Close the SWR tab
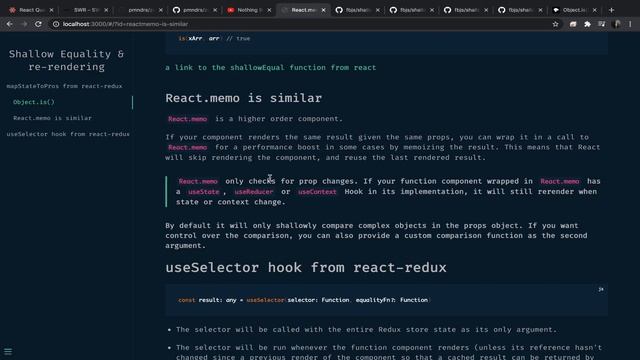The height and width of the screenshot is (360, 640). pos(106,10)
